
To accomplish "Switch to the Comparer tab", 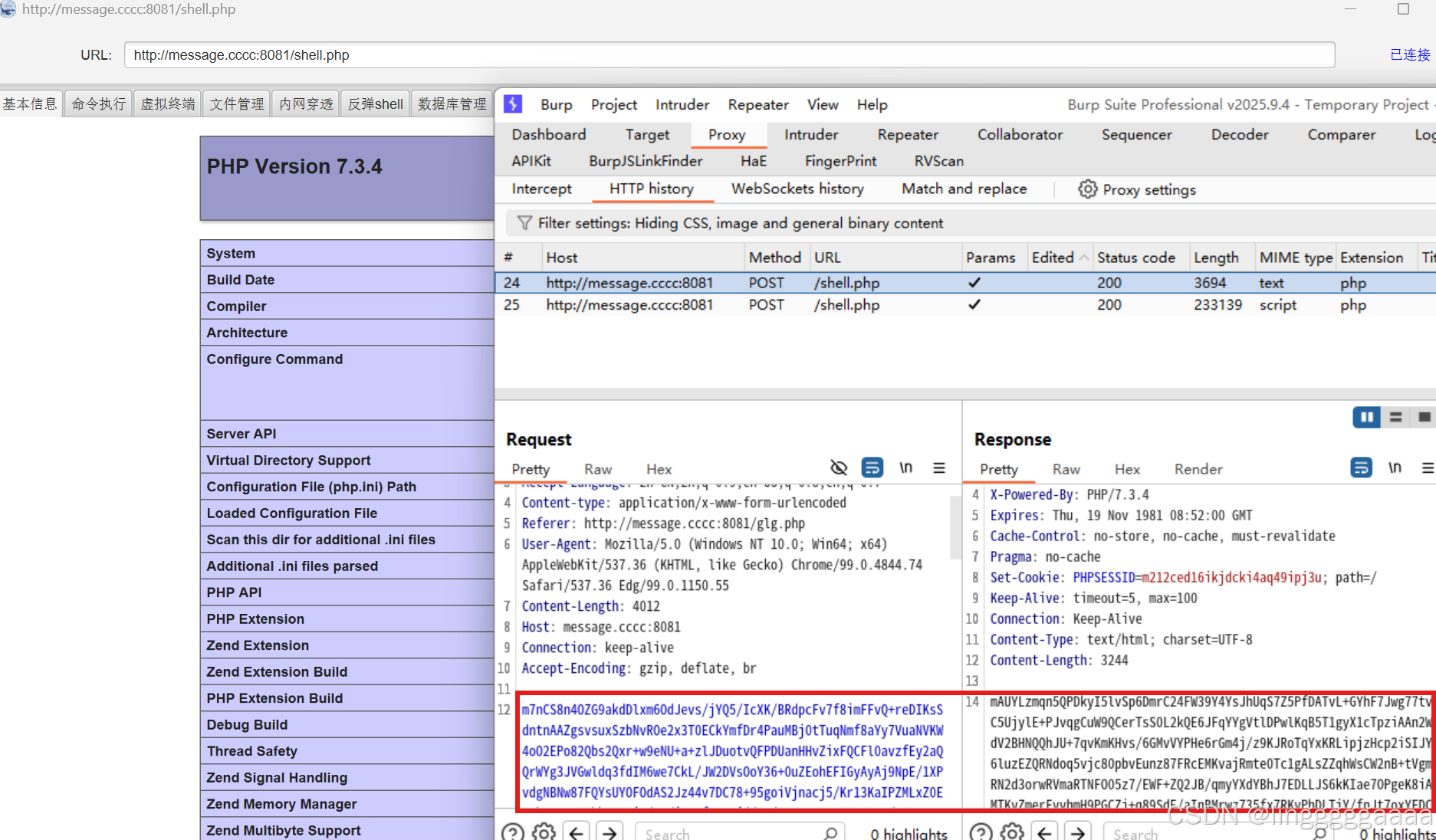I will pos(1341,135).
